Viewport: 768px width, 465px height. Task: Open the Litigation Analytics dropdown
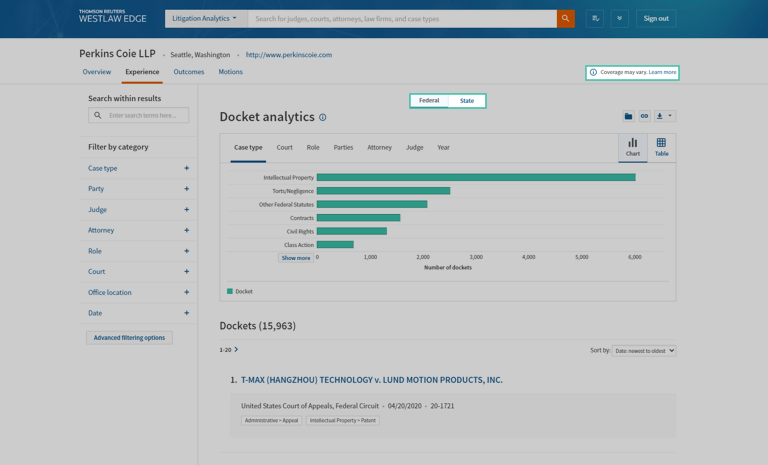click(x=205, y=18)
